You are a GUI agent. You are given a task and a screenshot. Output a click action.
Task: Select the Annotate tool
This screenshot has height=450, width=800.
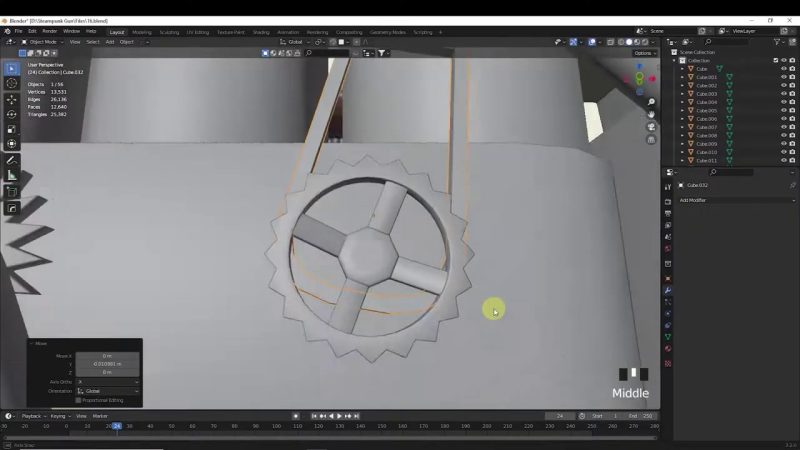[x=12, y=160]
